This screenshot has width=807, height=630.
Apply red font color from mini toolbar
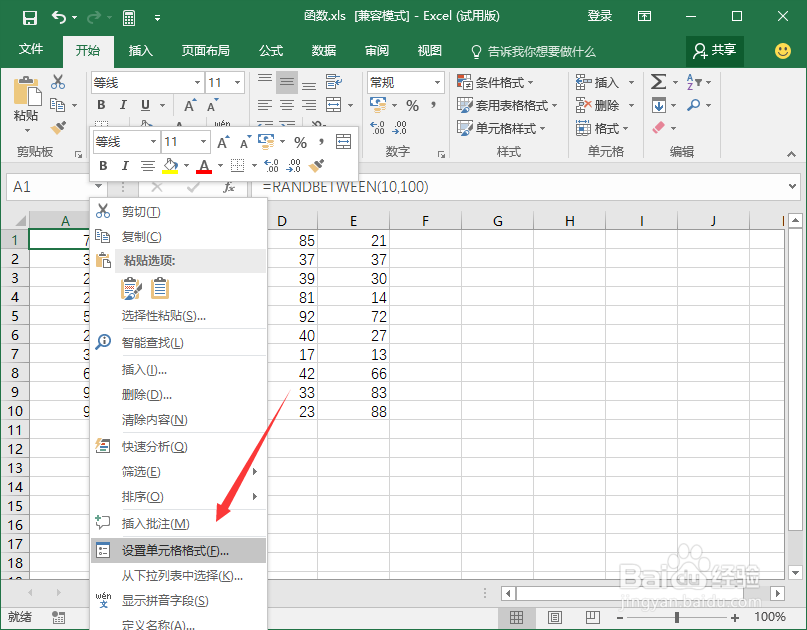[204, 166]
